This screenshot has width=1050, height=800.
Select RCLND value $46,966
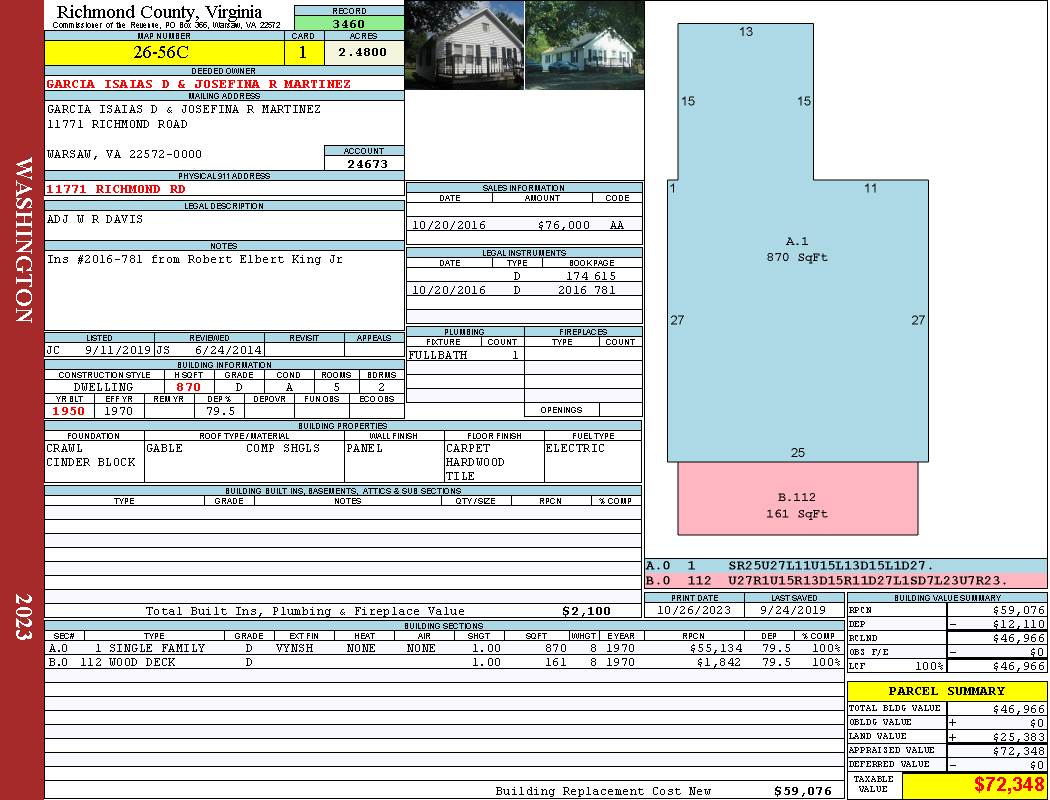(1018, 638)
